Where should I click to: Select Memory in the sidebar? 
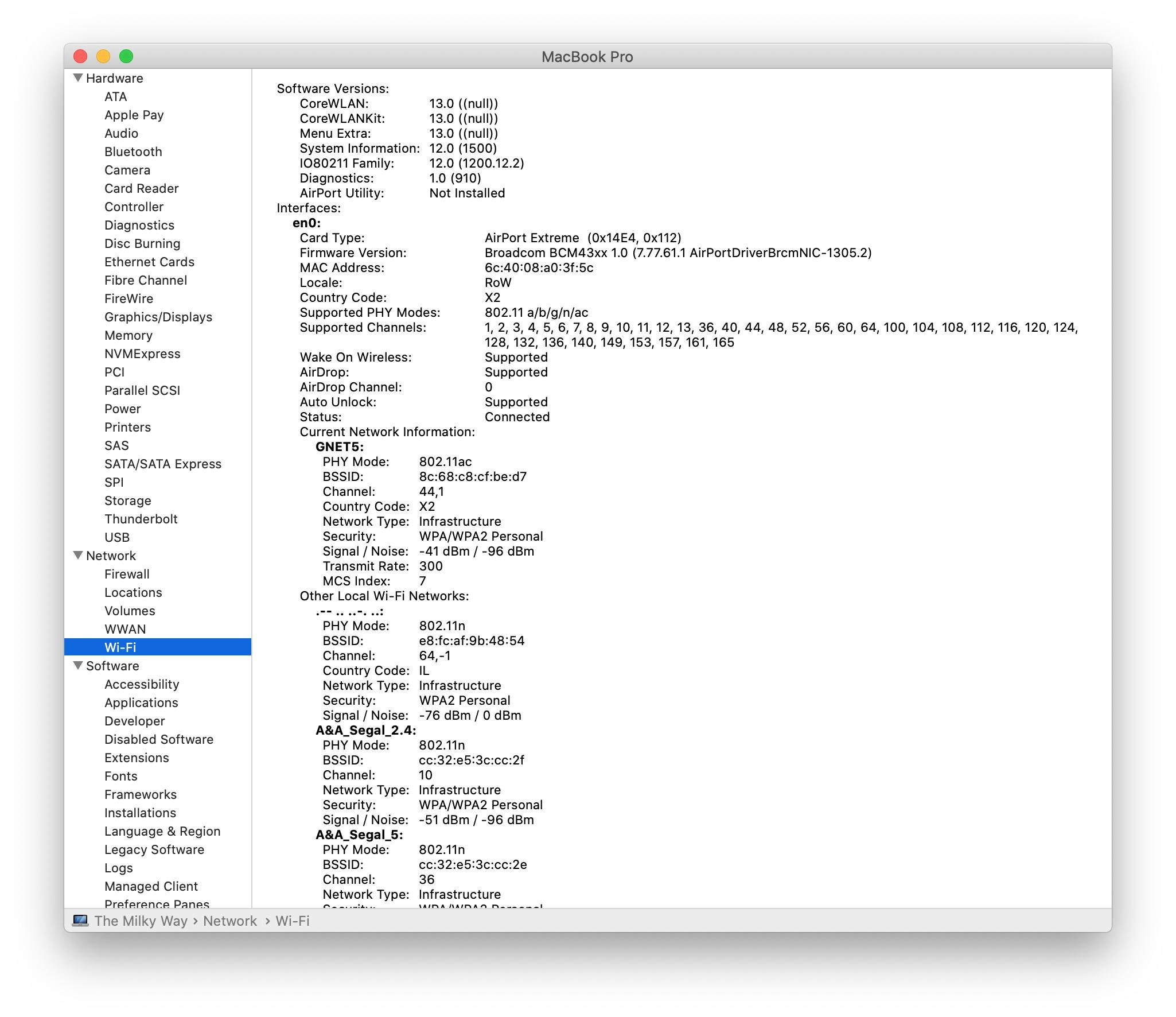pyautogui.click(x=128, y=335)
